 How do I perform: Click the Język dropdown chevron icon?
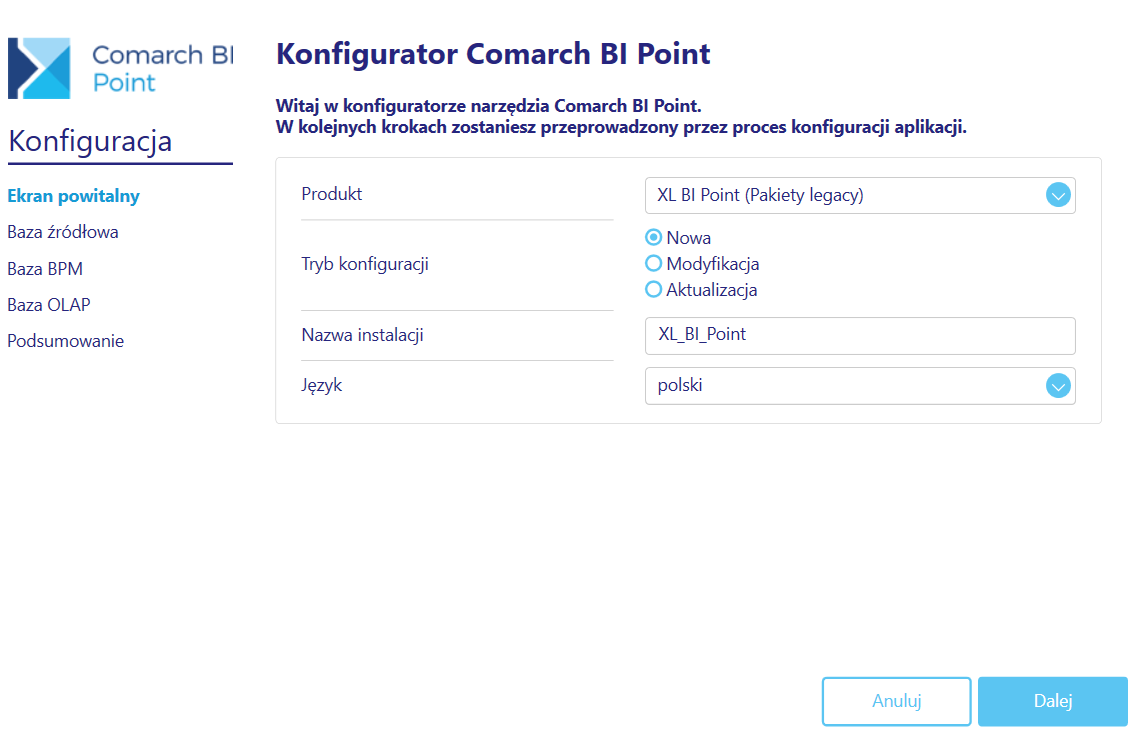pyautogui.click(x=1058, y=385)
